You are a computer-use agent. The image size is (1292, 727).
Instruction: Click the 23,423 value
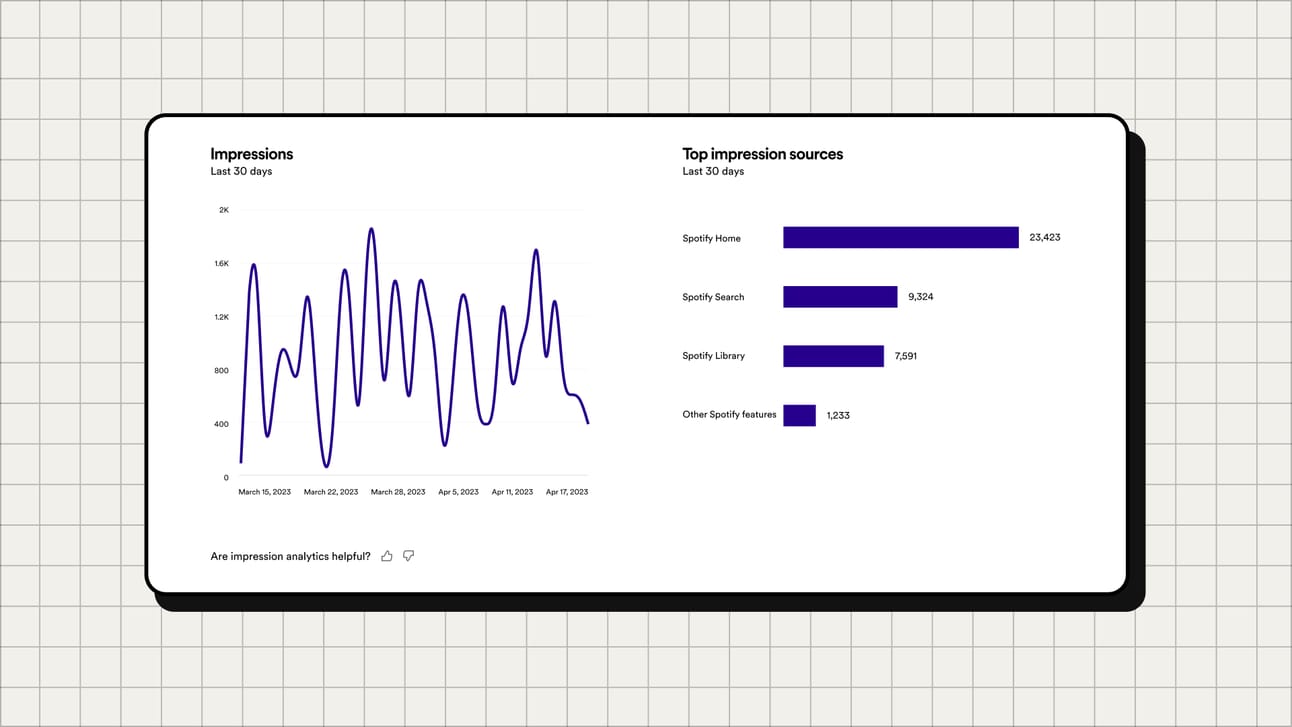(1044, 237)
